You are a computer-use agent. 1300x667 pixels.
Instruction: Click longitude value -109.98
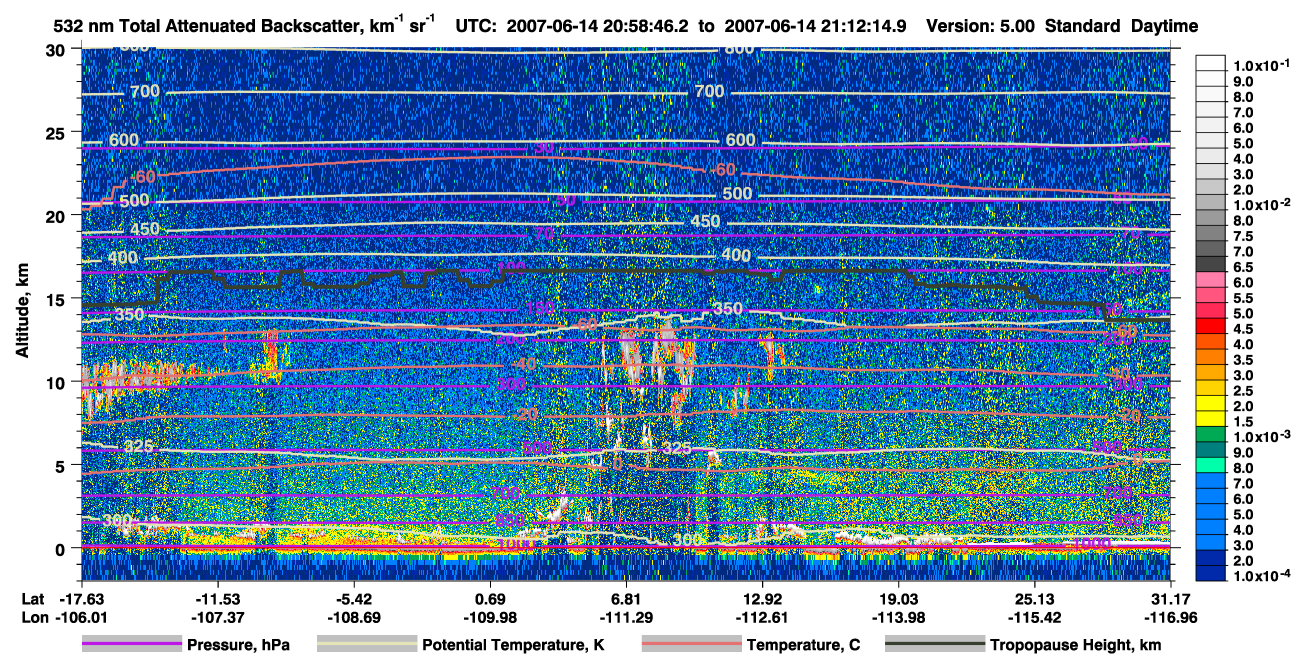click(x=491, y=617)
